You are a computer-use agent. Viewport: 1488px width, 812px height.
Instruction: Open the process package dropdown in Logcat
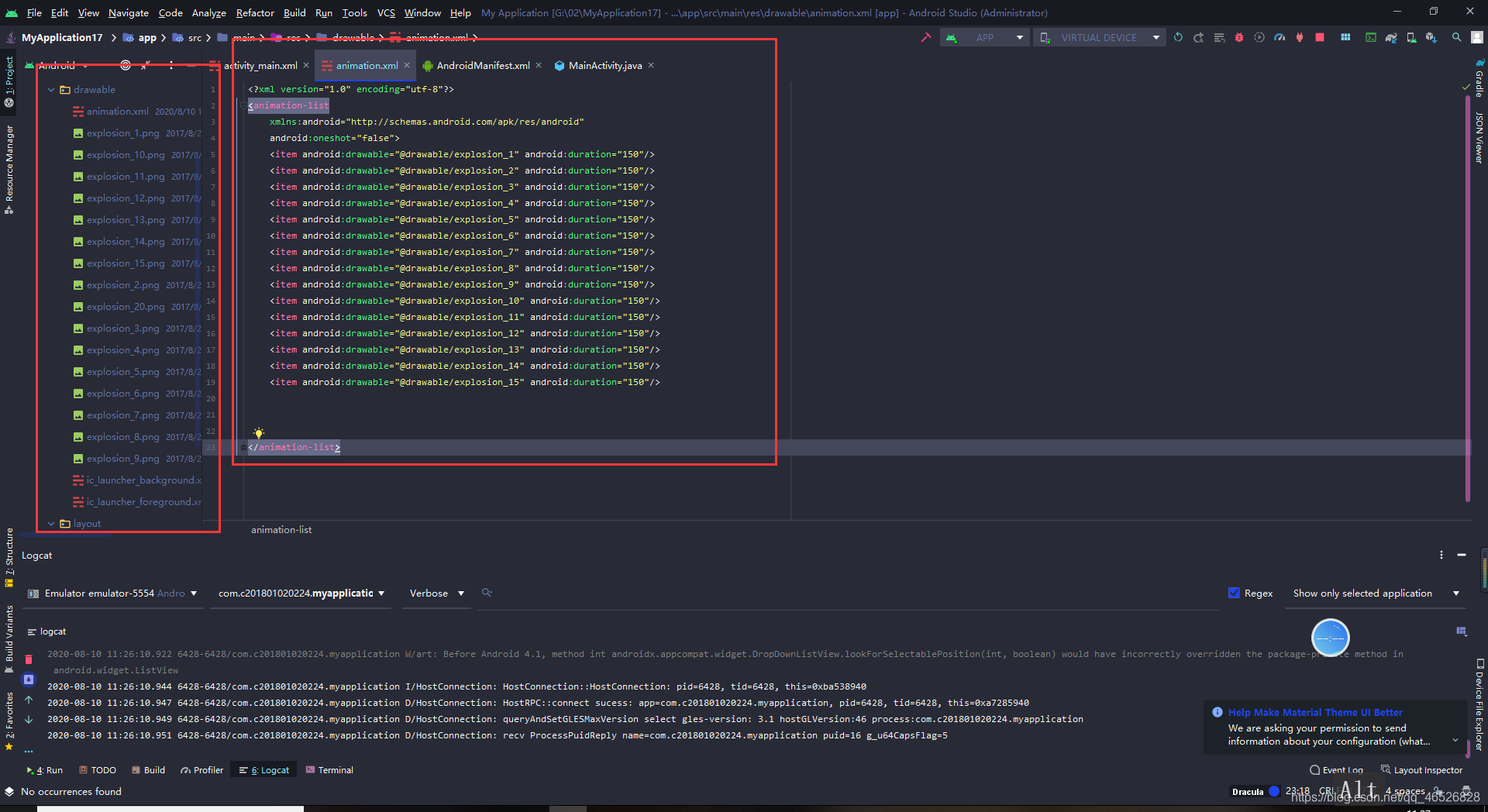301,593
